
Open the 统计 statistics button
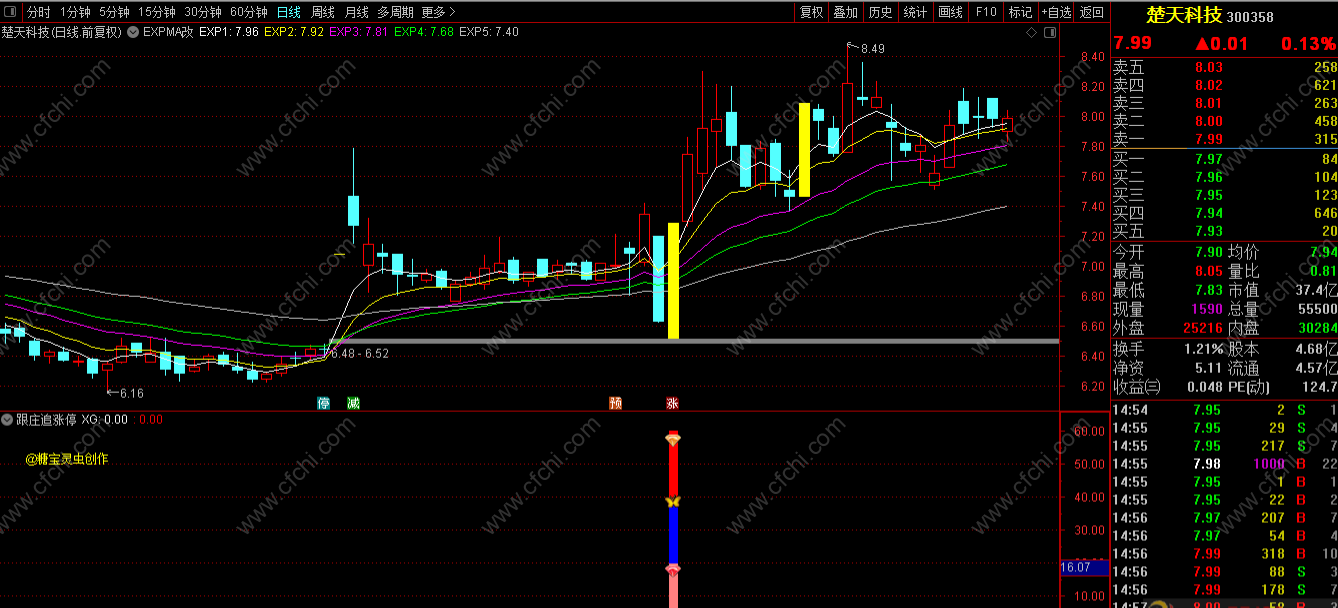pyautogui.click(x=915, y=12)
